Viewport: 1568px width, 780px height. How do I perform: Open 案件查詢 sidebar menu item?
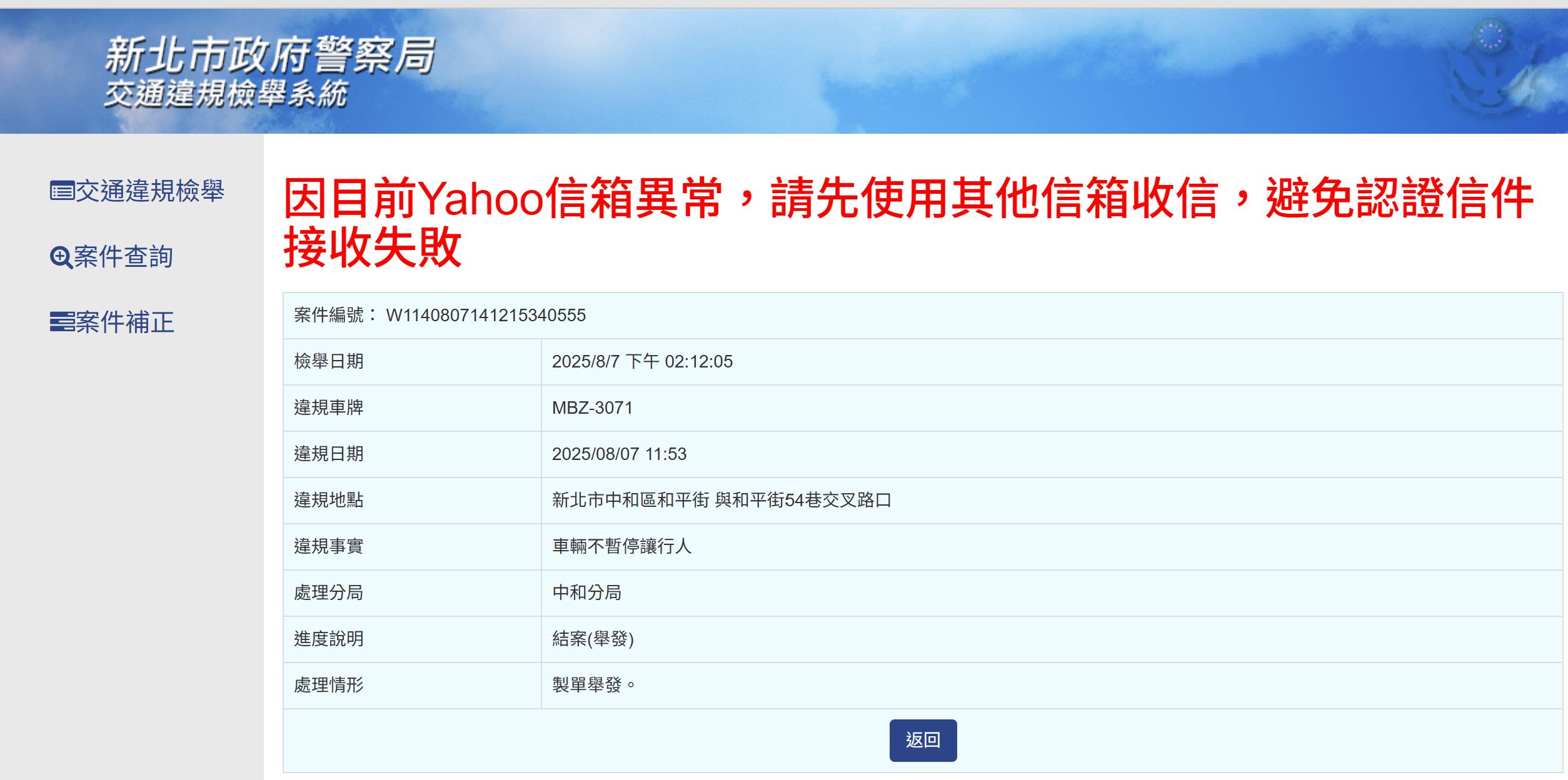click(x=111, y=257)
